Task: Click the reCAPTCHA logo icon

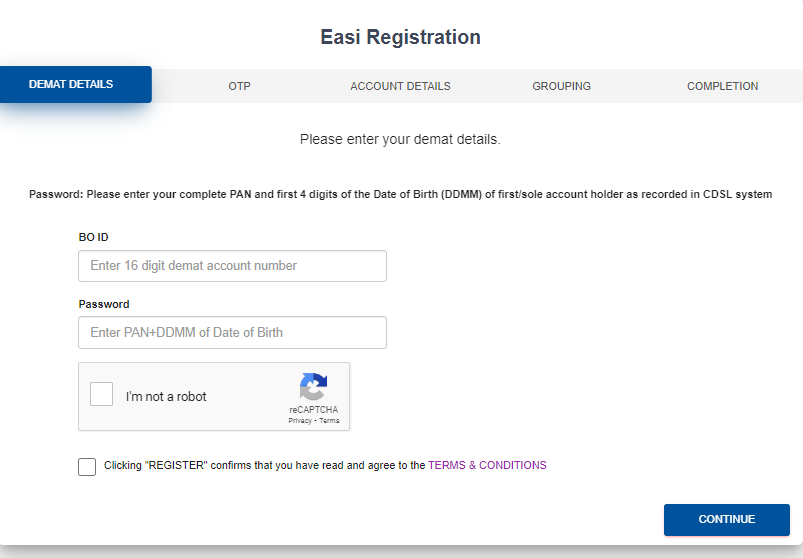Action: click(x=313, y=387)
